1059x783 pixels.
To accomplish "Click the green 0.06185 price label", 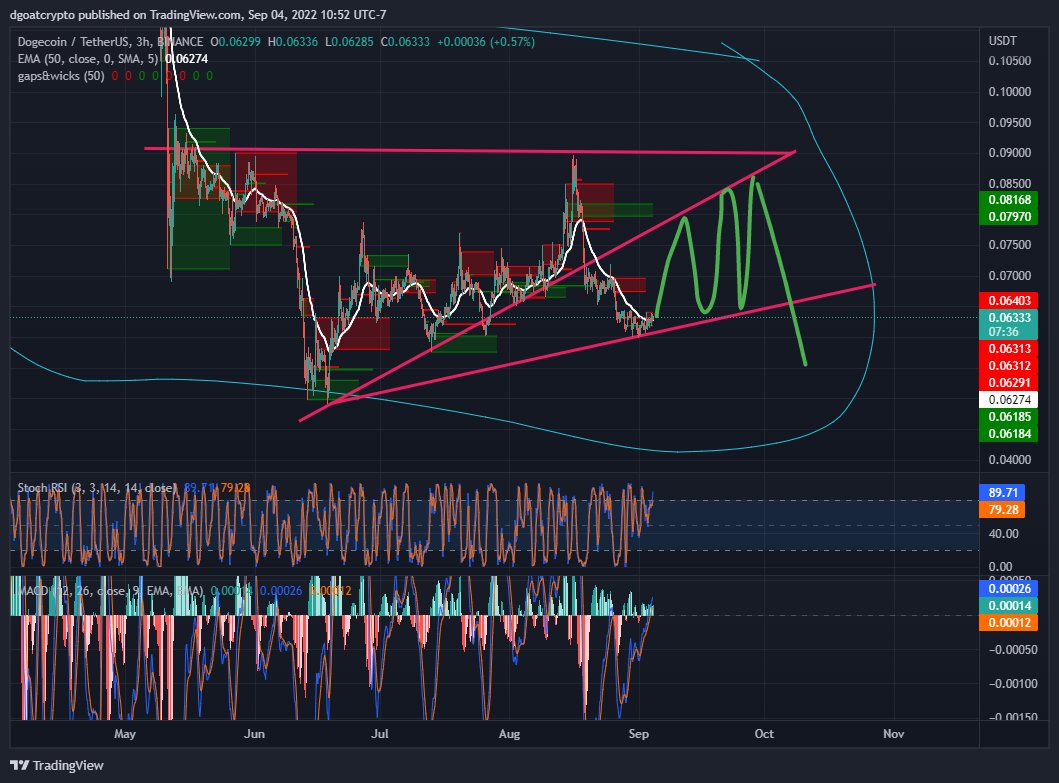I will pyautogui.click(x=1009, y=416).
